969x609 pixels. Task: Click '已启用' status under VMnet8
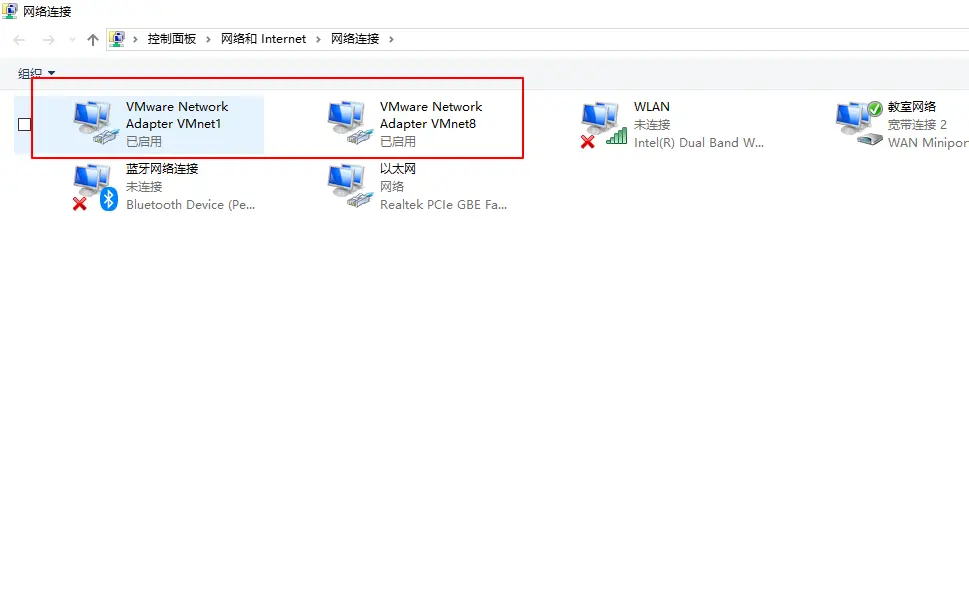coord(397,142)
